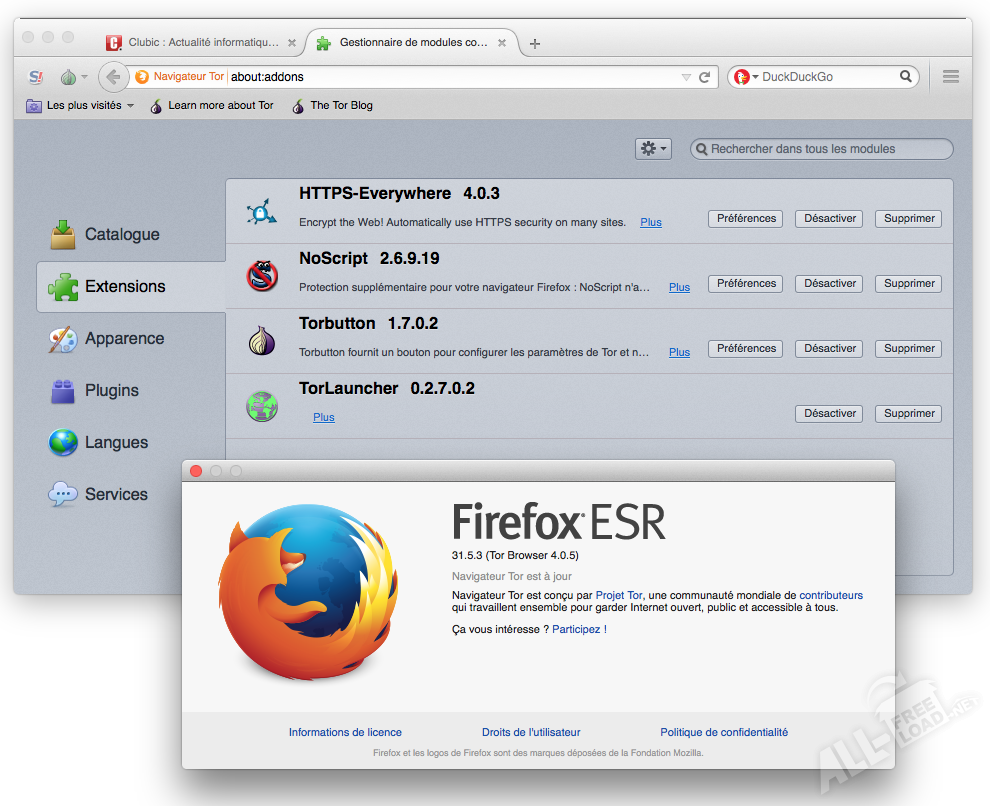Screen dimensions: 990x806
Task: Open a new tab with plus icon
Action: [x=535, y=43]
